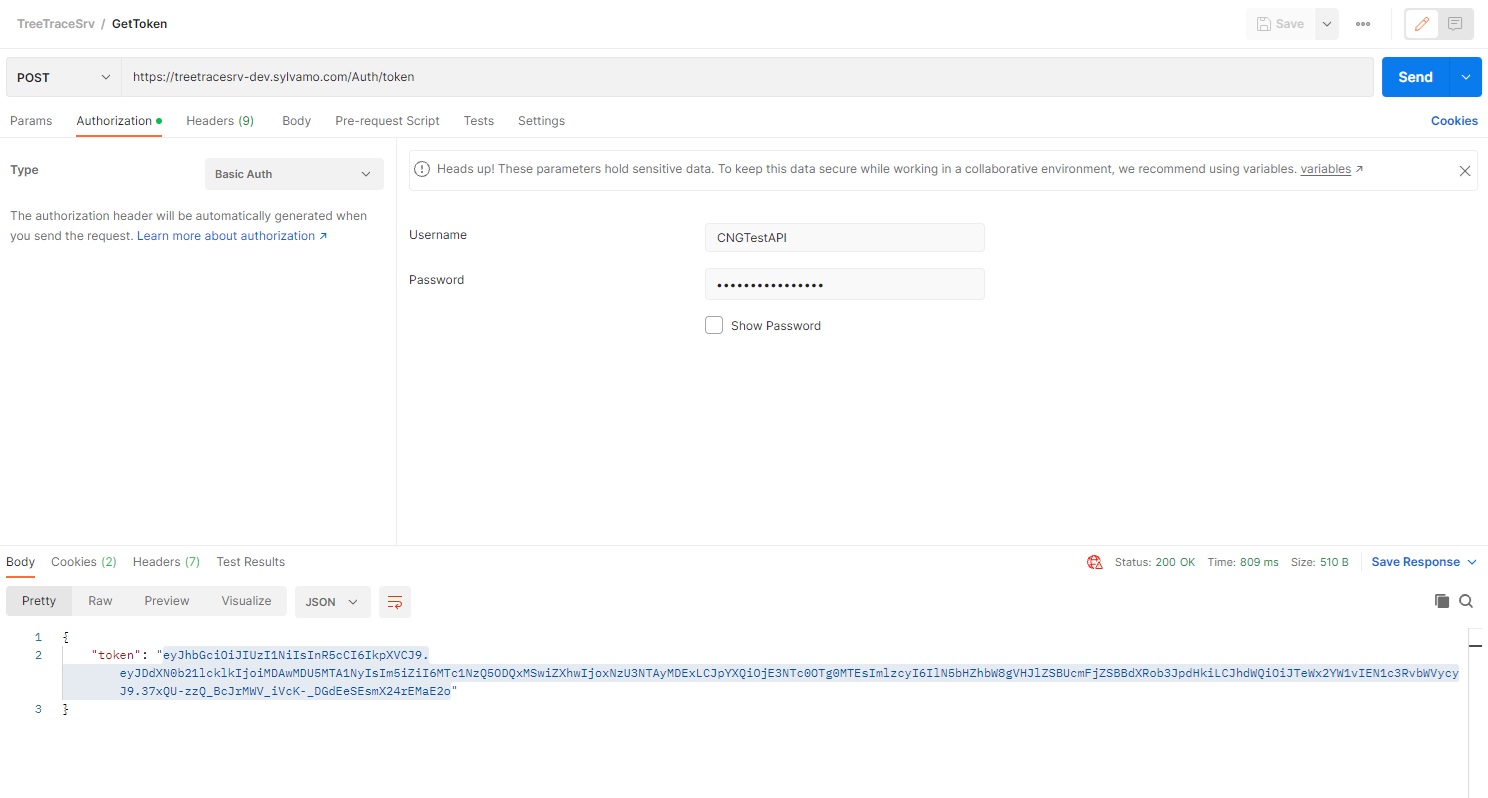Dismiss the sensitive data warning banner
The width and height of the screenshot is (1488, 798).
click(x=1464, y=170)
